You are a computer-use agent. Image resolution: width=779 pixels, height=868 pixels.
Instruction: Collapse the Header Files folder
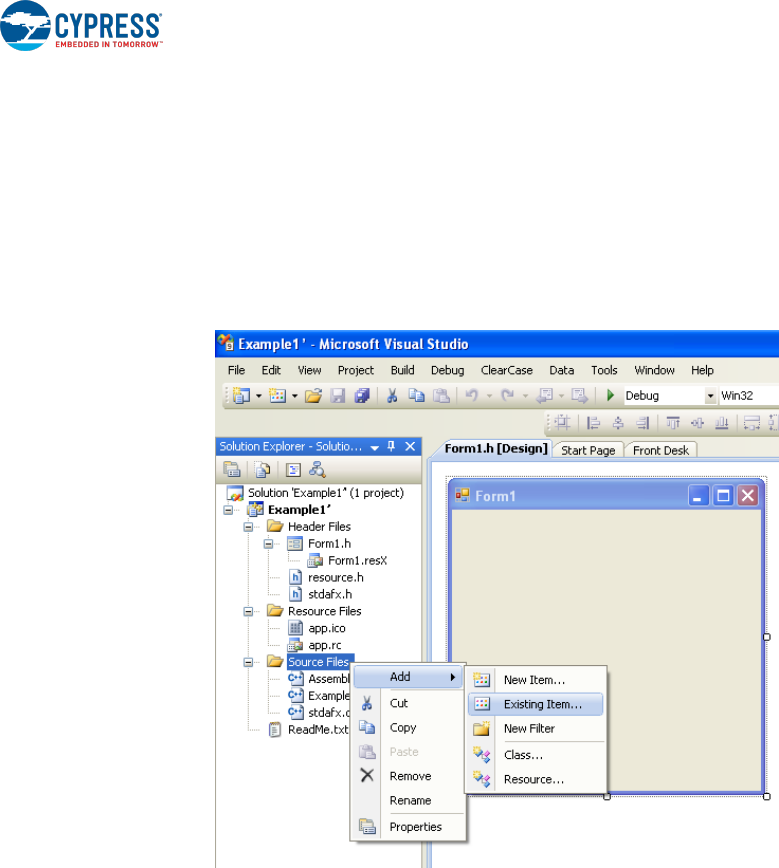(248, 526)
